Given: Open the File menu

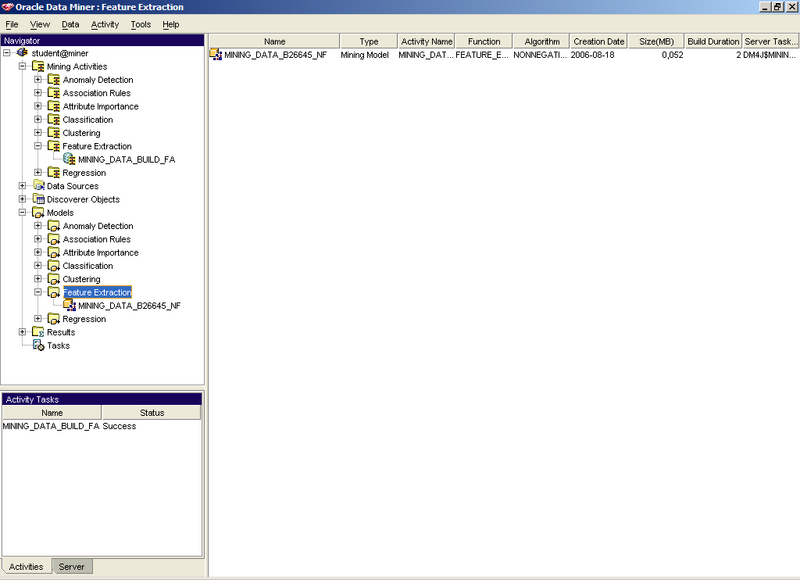Looking at the screenshot, I should pyautogui.click(x=12, y=24).
